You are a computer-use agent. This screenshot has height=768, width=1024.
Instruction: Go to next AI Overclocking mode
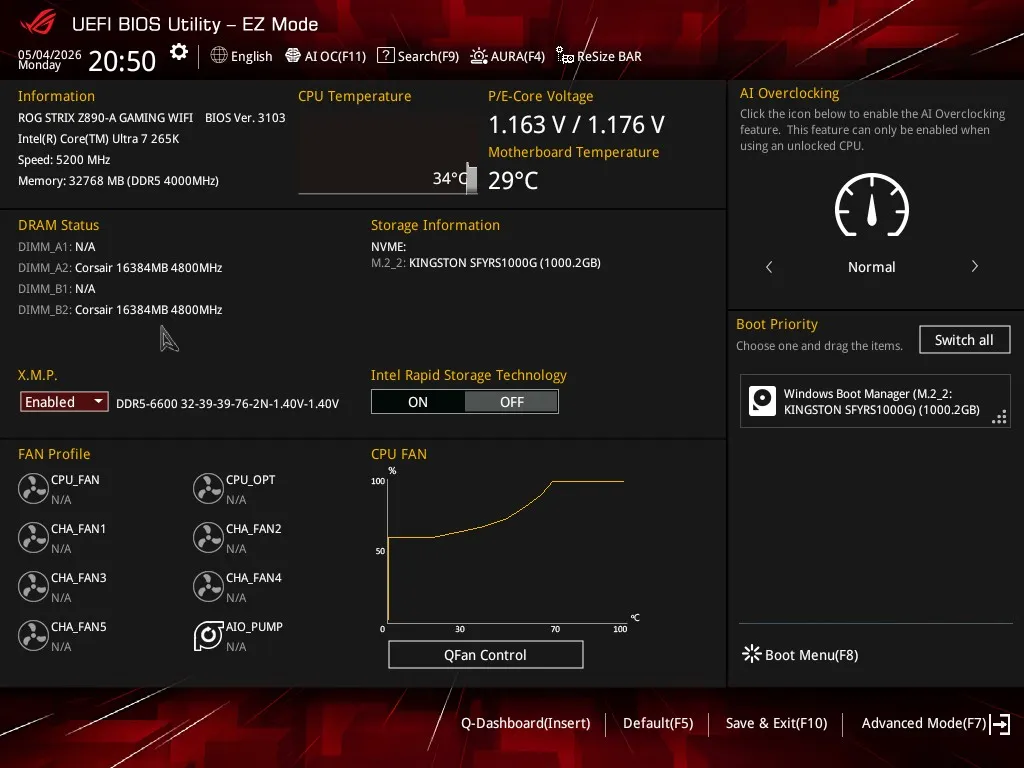pyautogui.click(x=974, y=266)
